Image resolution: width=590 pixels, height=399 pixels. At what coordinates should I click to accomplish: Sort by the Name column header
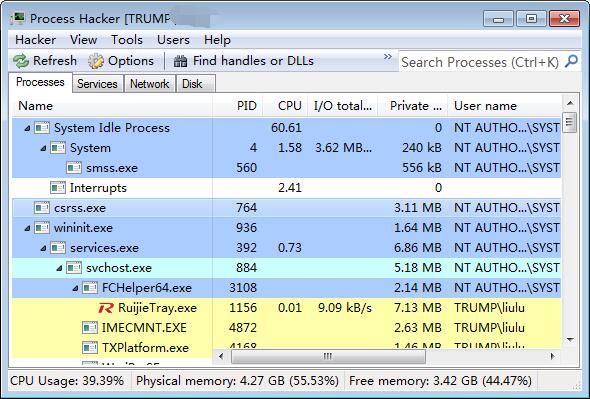point(113,106)
